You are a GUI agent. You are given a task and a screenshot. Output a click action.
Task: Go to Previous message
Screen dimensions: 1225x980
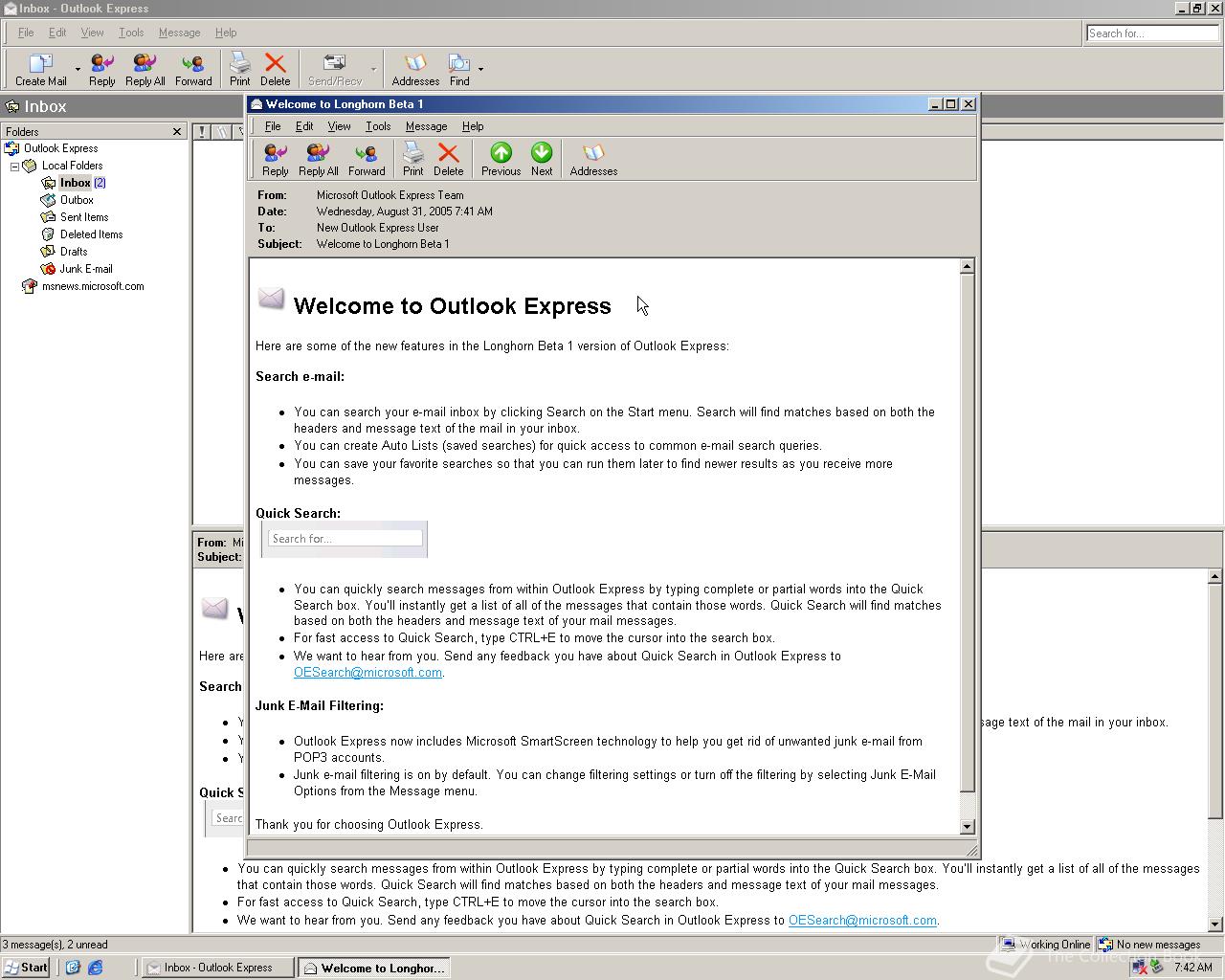coord(501,160)
